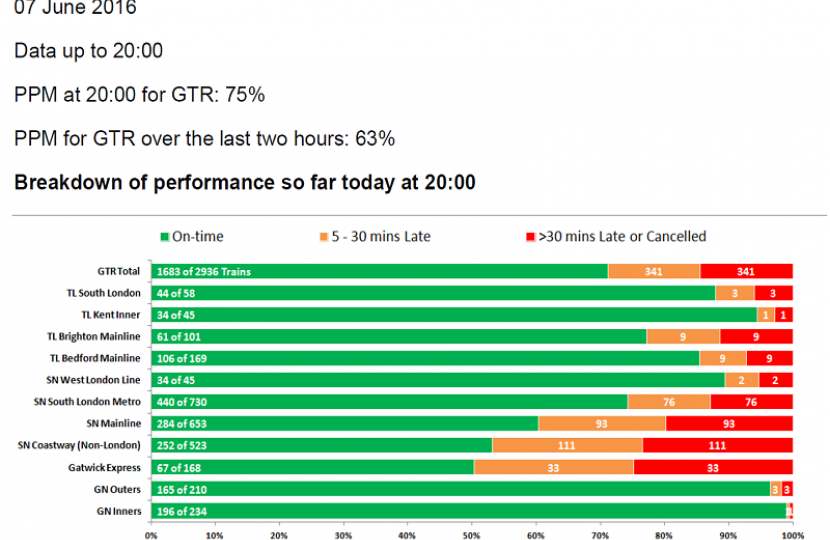Select the TL Brighton Mainline row label
The image size is (830, 540).
[x=95, y=336]
